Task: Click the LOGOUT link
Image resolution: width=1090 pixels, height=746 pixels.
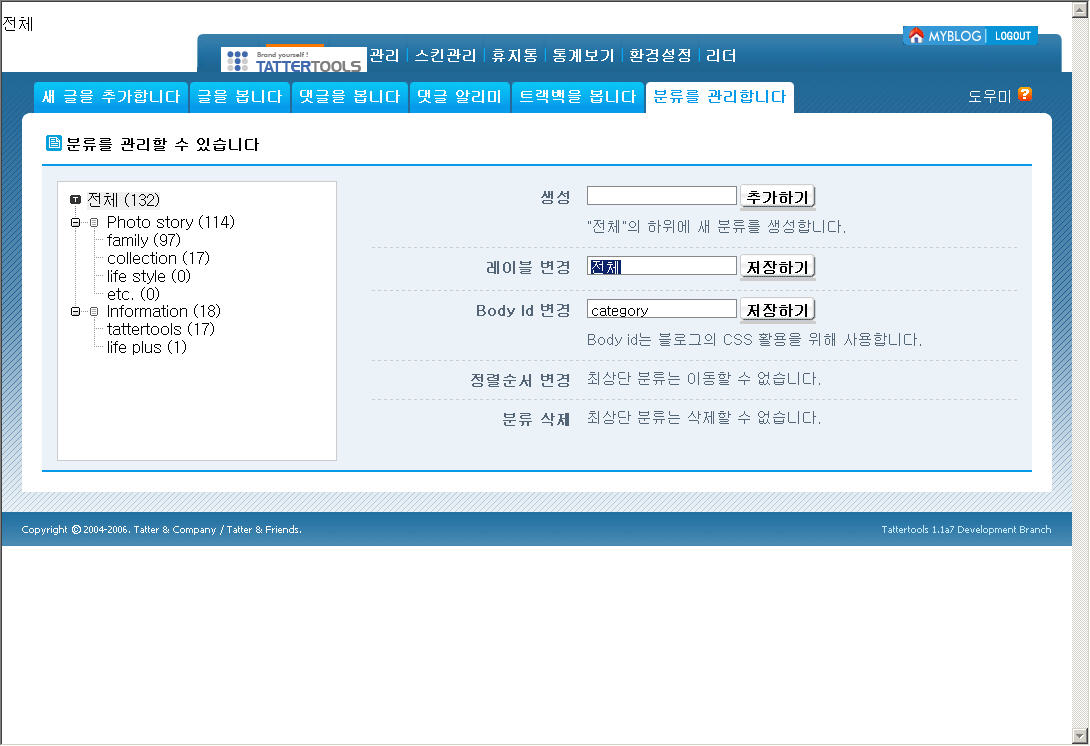Action: point(1012,36)
